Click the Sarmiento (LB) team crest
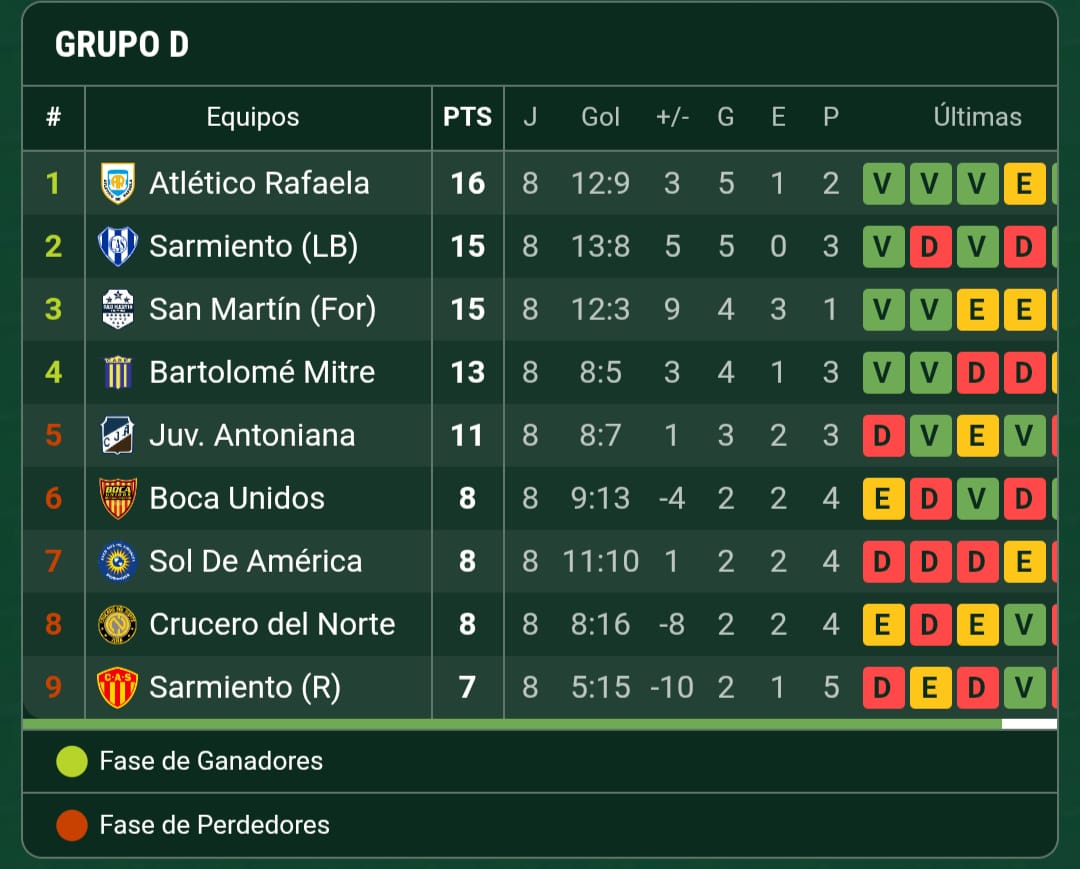The height and width of the screenshot is (869, 1080). 118,246
